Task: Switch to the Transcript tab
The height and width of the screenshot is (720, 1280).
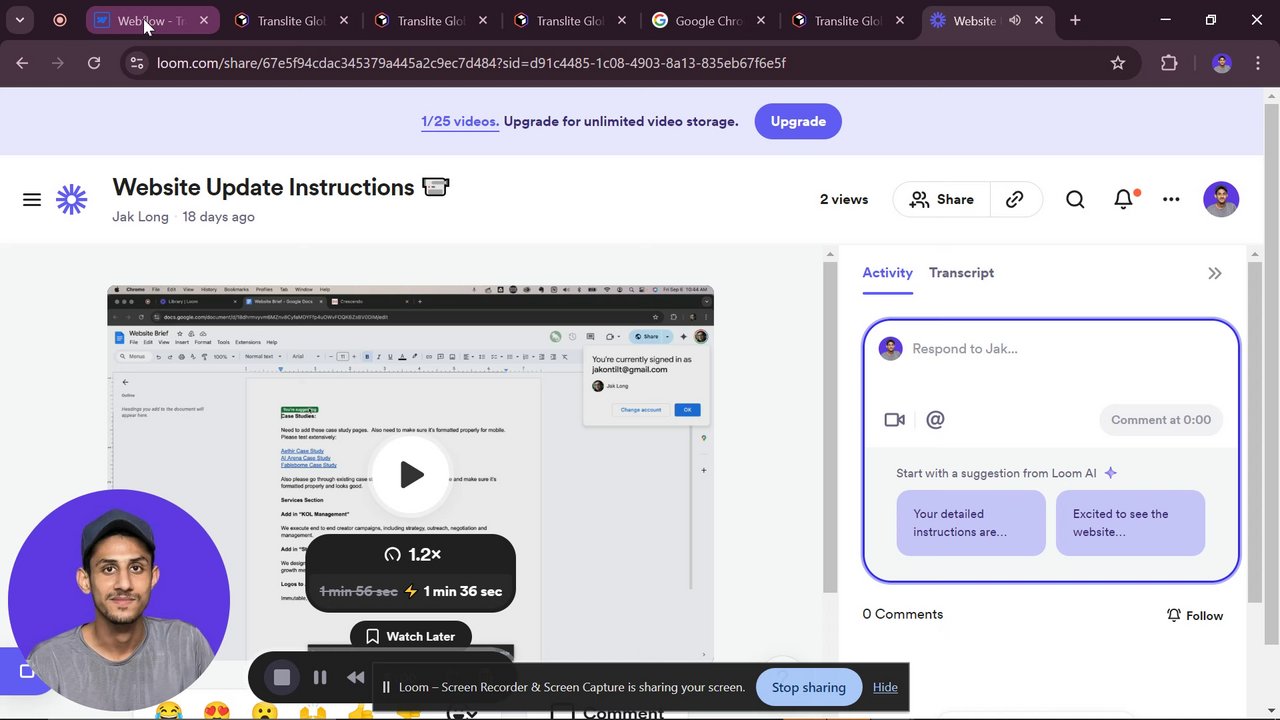Action: click(x=961, y=273)
